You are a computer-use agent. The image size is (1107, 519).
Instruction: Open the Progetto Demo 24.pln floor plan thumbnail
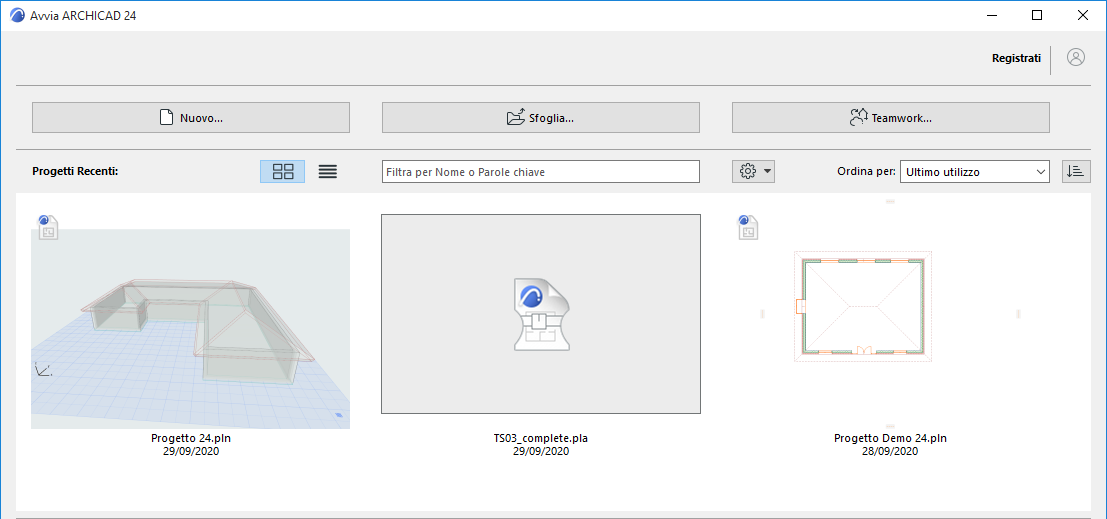click(x=863, y=306)
